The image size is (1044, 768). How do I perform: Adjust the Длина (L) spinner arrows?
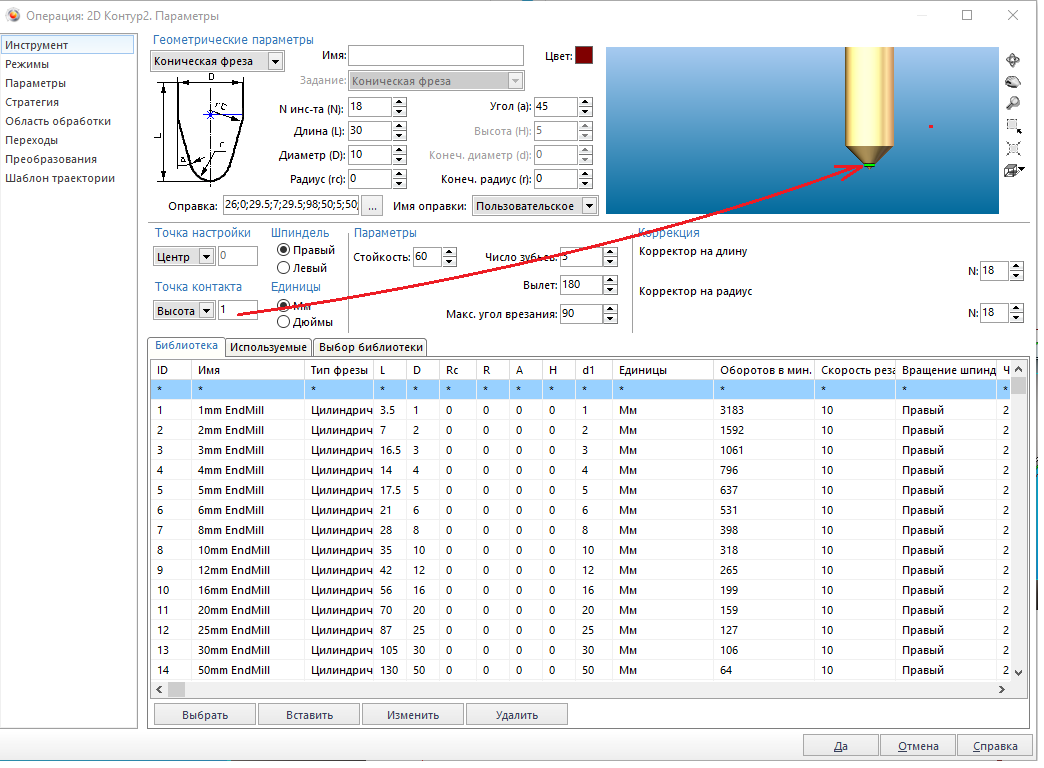[x=399, y=131]
